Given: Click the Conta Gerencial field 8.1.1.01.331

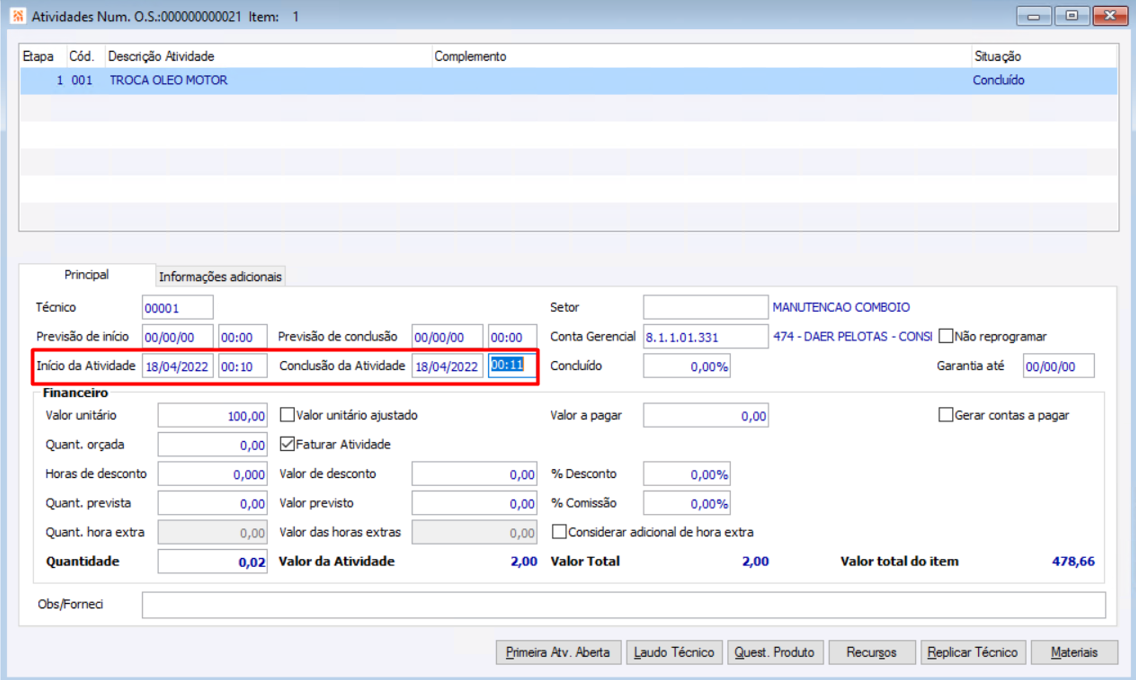Looking at the screenshot, I should click(706, 337).
